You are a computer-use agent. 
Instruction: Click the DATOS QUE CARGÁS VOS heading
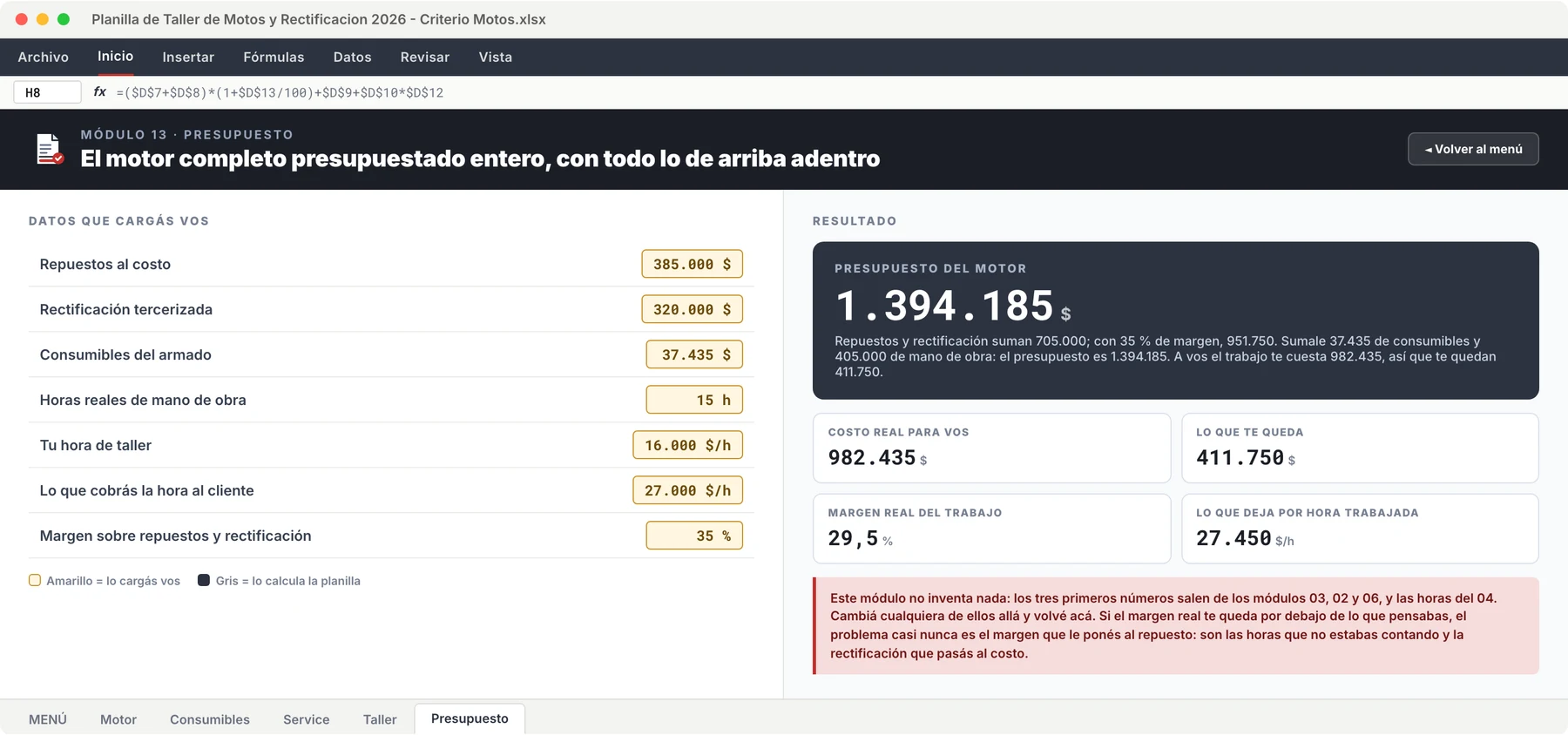click(118, 221)
